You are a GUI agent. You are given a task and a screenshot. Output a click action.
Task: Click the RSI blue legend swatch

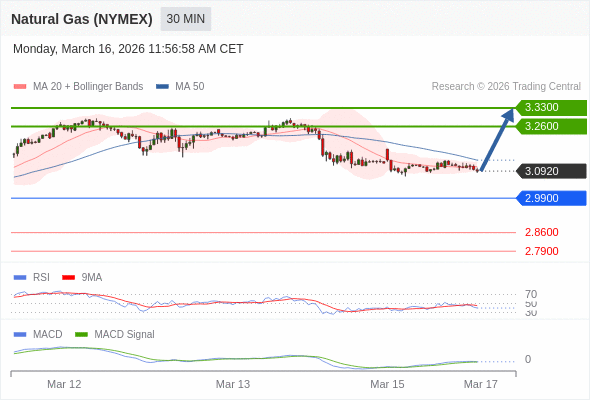pyautogui.click(x=20, y=278)
